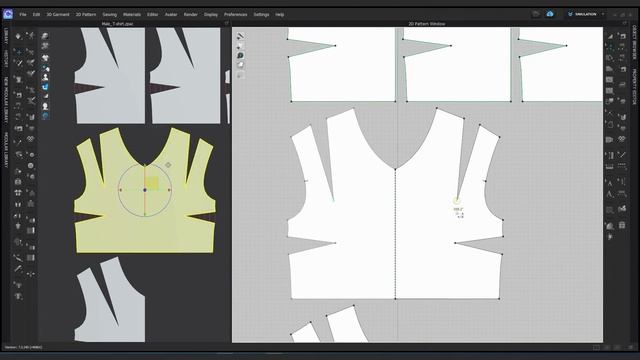The height and width of the screenshot is (360, 640).
Task: Open the 3D Garment menu
Action: (58, 14)
